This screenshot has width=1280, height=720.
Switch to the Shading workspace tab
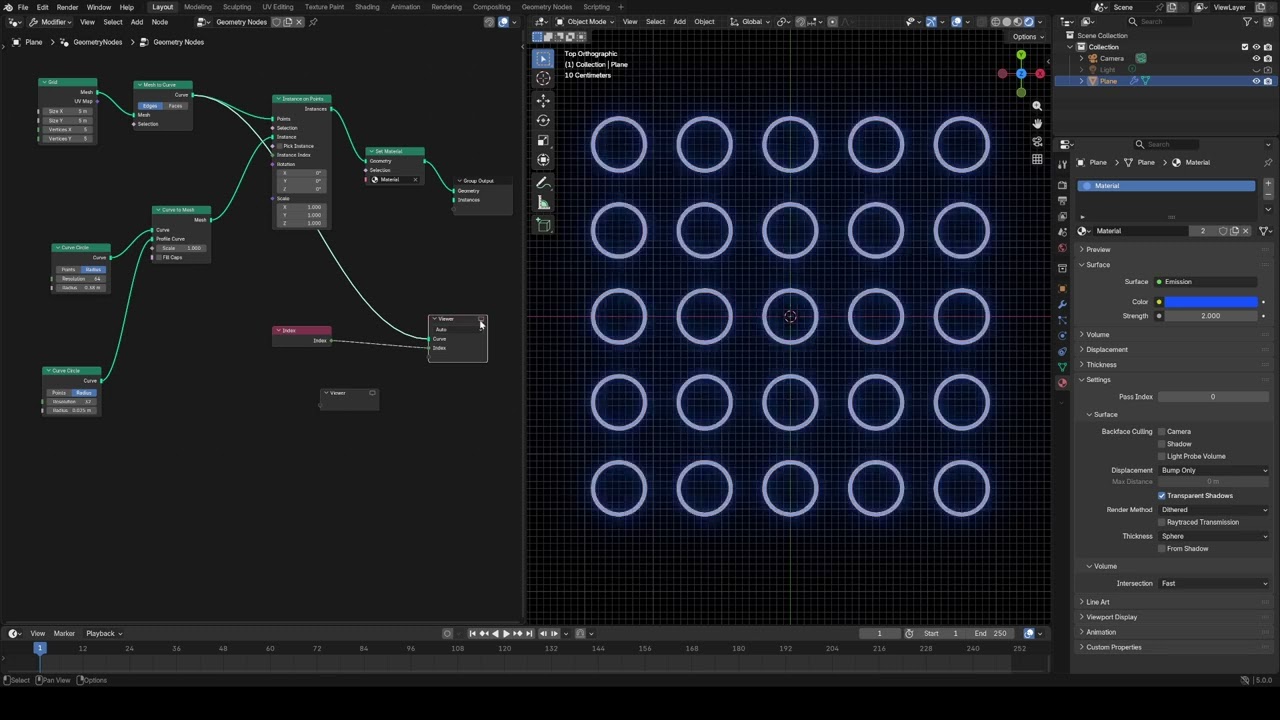367,7
